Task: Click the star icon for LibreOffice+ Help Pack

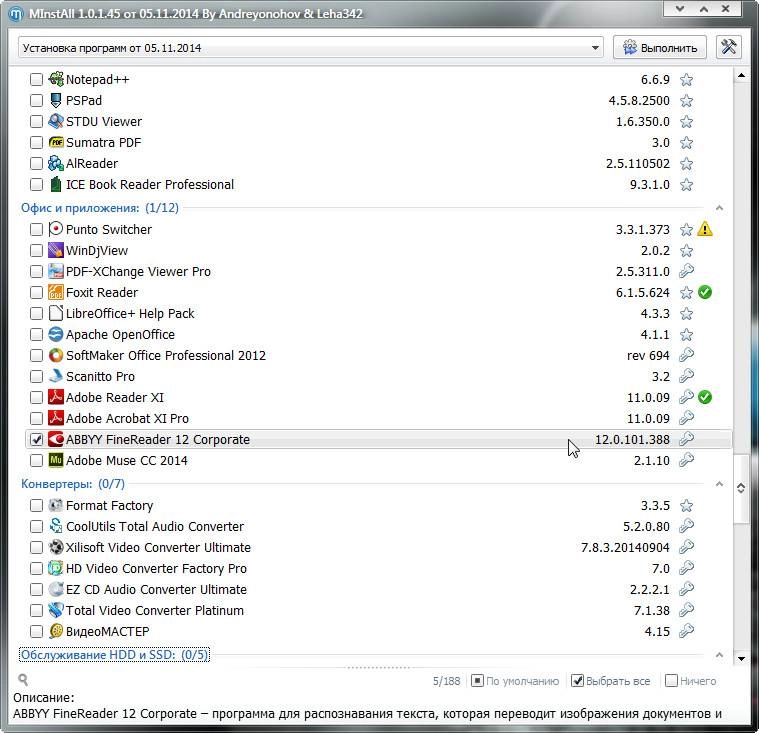Action: coord(686,314)
